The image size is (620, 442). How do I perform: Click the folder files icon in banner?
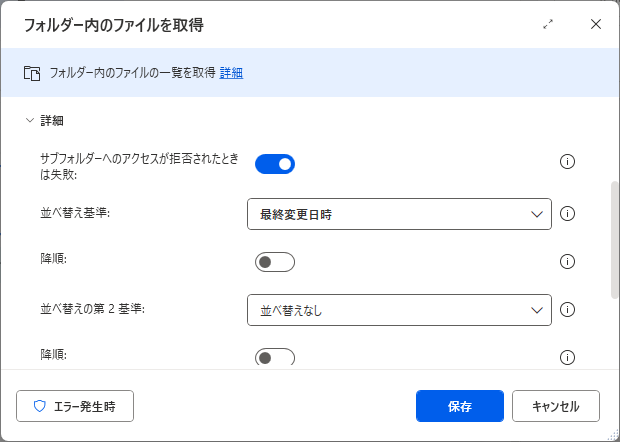(32, 74)
